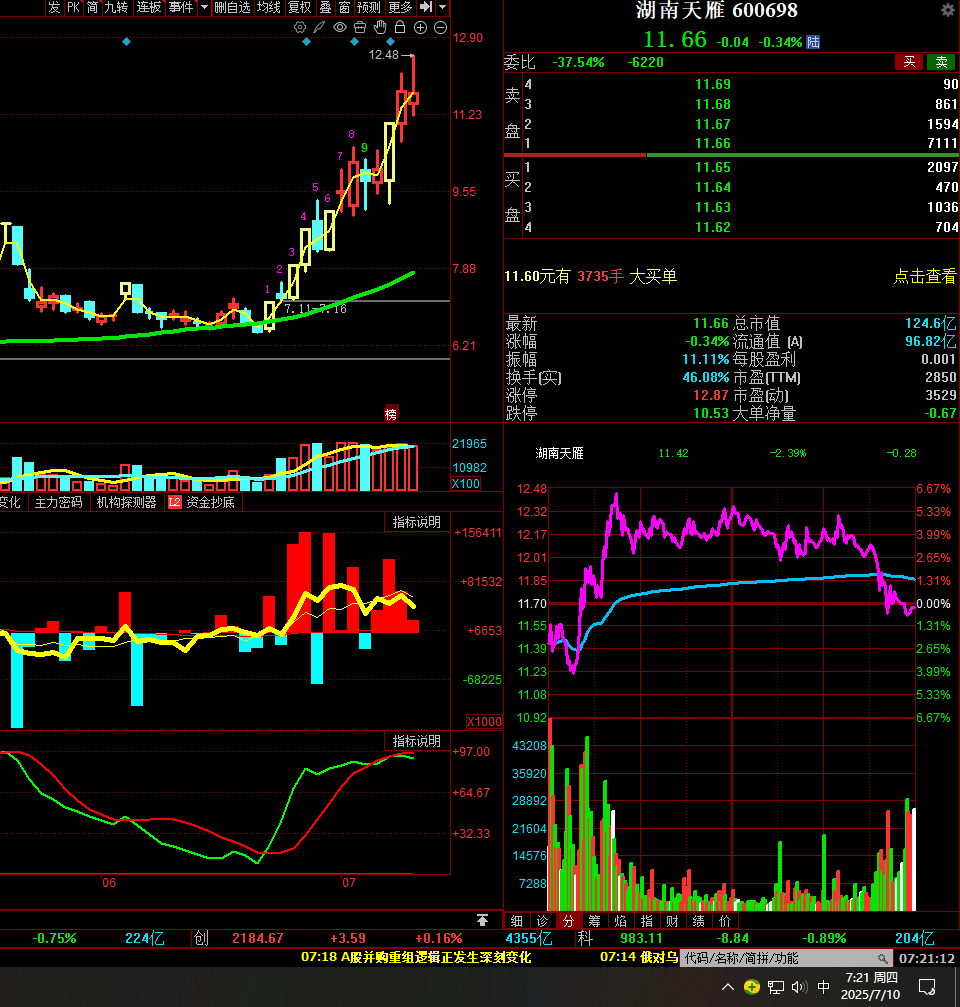Image resolution: width=960 pixels, height=1007 pixels.
Task: Click the 榜 badge on the chart
Action: click(x=390, y=414)
